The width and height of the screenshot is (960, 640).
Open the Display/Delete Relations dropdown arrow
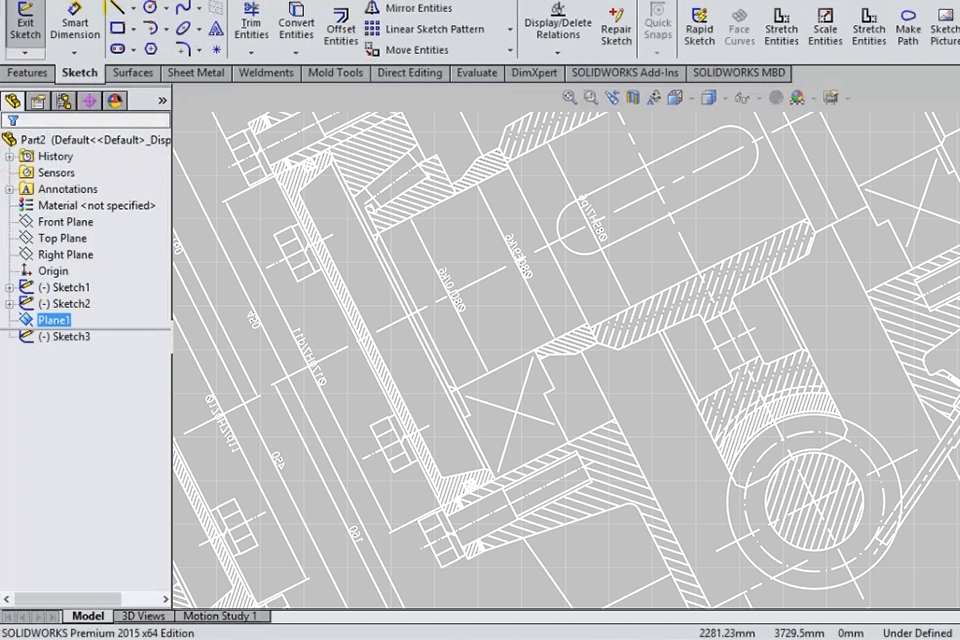[558, 51]
